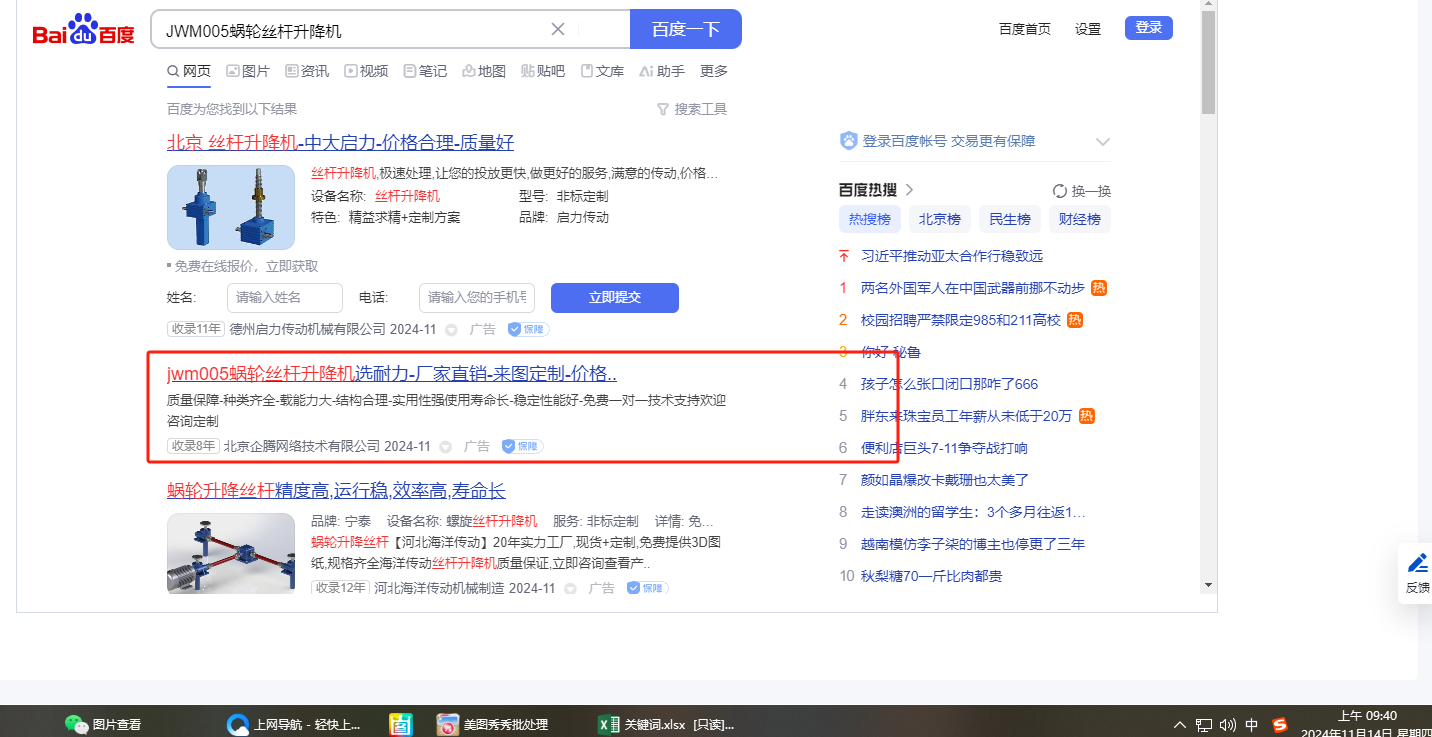Open 搜索工具 filter options
1432x737 pixels.
[692, 109]
